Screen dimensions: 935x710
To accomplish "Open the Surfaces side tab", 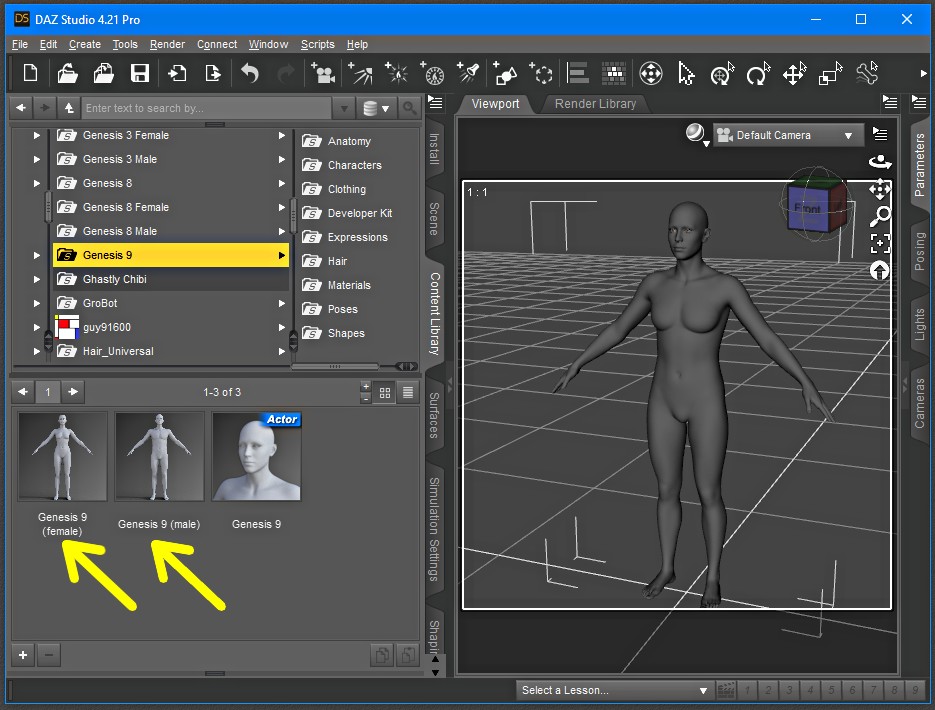I will (x=434, y=415).
